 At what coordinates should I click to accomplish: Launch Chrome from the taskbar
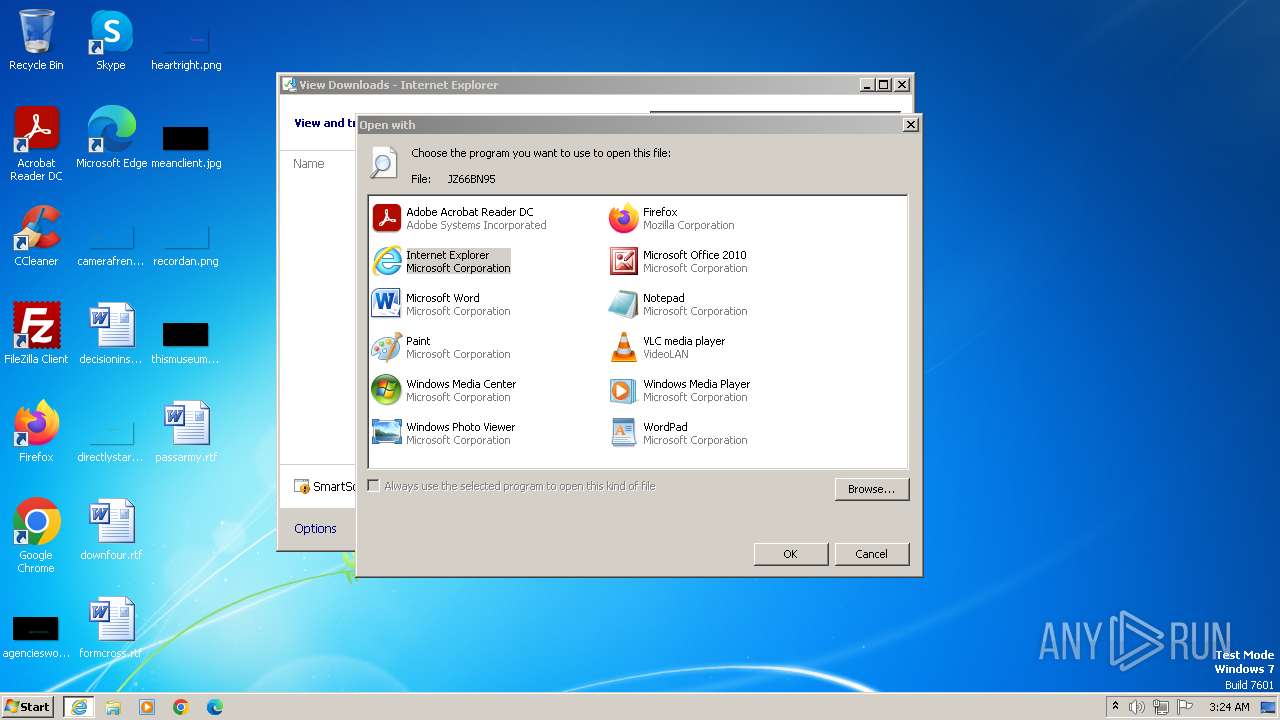[x=181, y=707]
